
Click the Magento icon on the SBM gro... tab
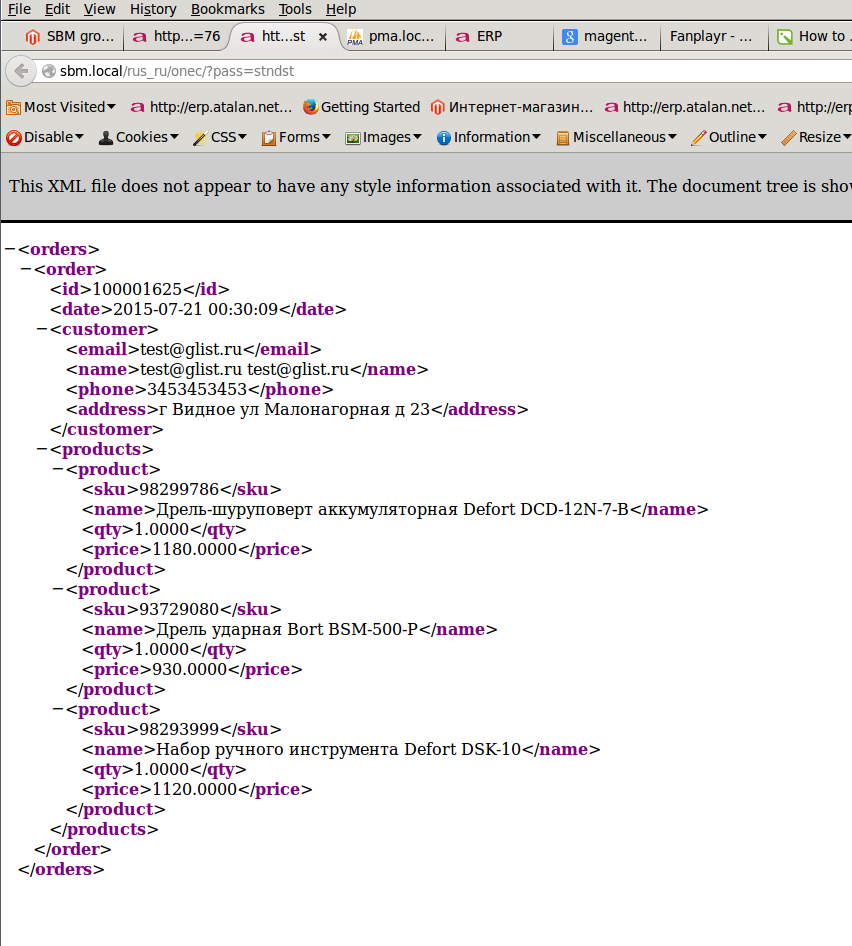33,37
